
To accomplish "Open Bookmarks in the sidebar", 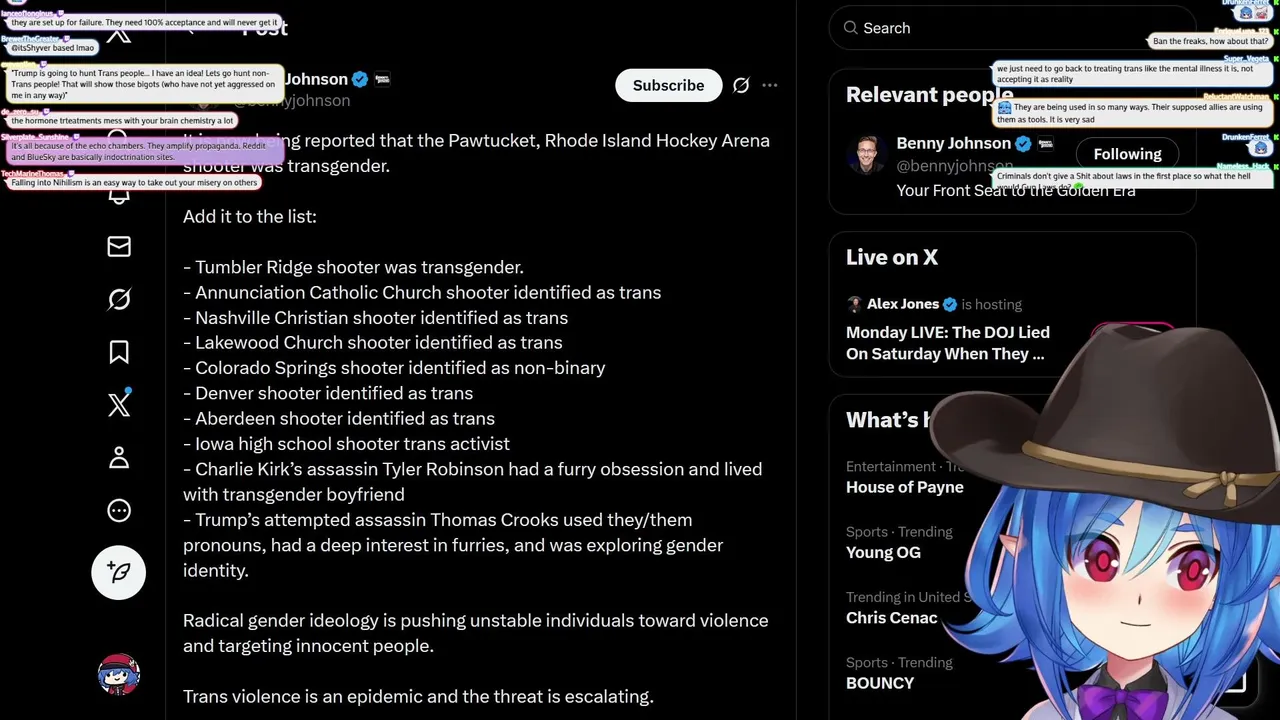I will pos(119,352).
